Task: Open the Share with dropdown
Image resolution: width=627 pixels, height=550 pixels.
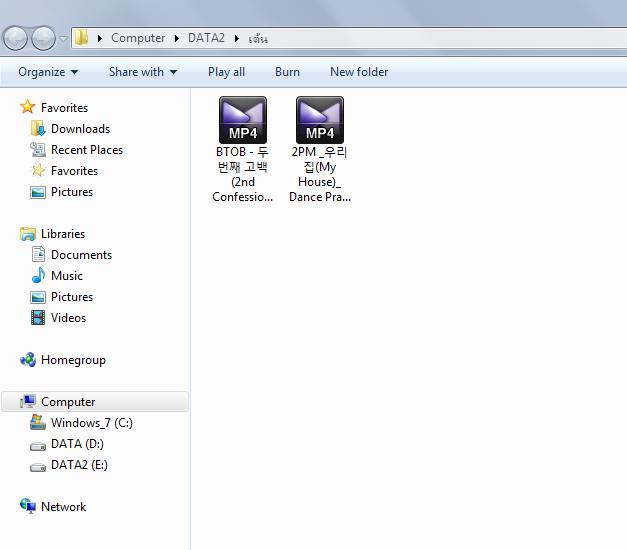Action: [143, 72]
